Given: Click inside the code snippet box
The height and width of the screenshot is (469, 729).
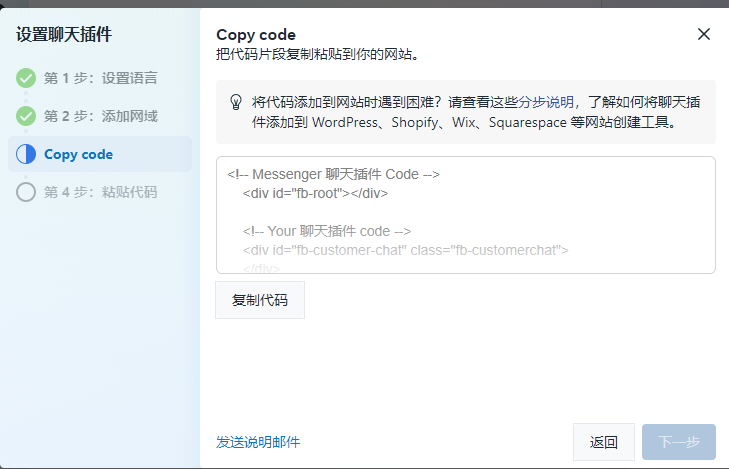Looking at the screenshot, I should tap(466, 214).
